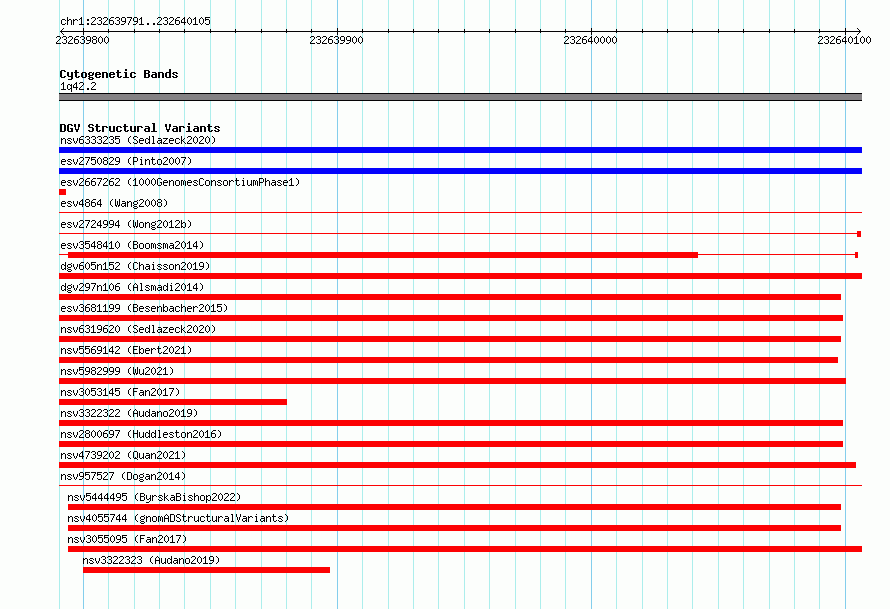Select the blue bar for esv2750829
Screen dimensions: 890x609
pos(460,171)
